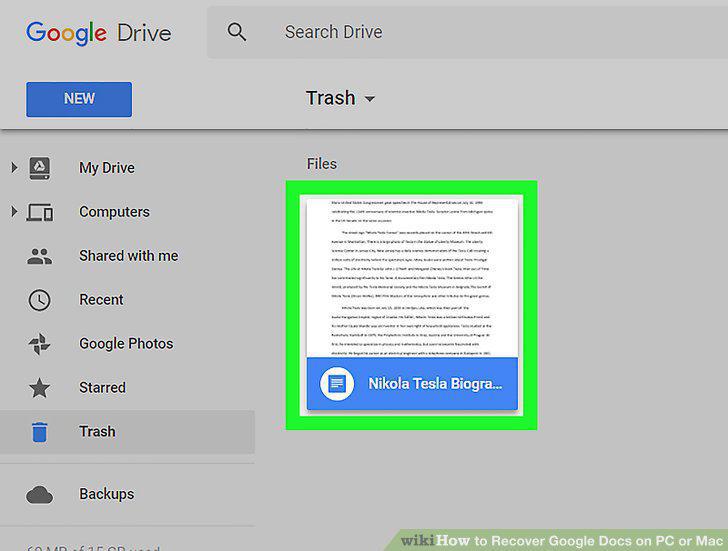The height and width of the screenshot is (551, 728).
Task: Select the Nikola Tesla Biography document thumbnail
Action: coord(412,305)
